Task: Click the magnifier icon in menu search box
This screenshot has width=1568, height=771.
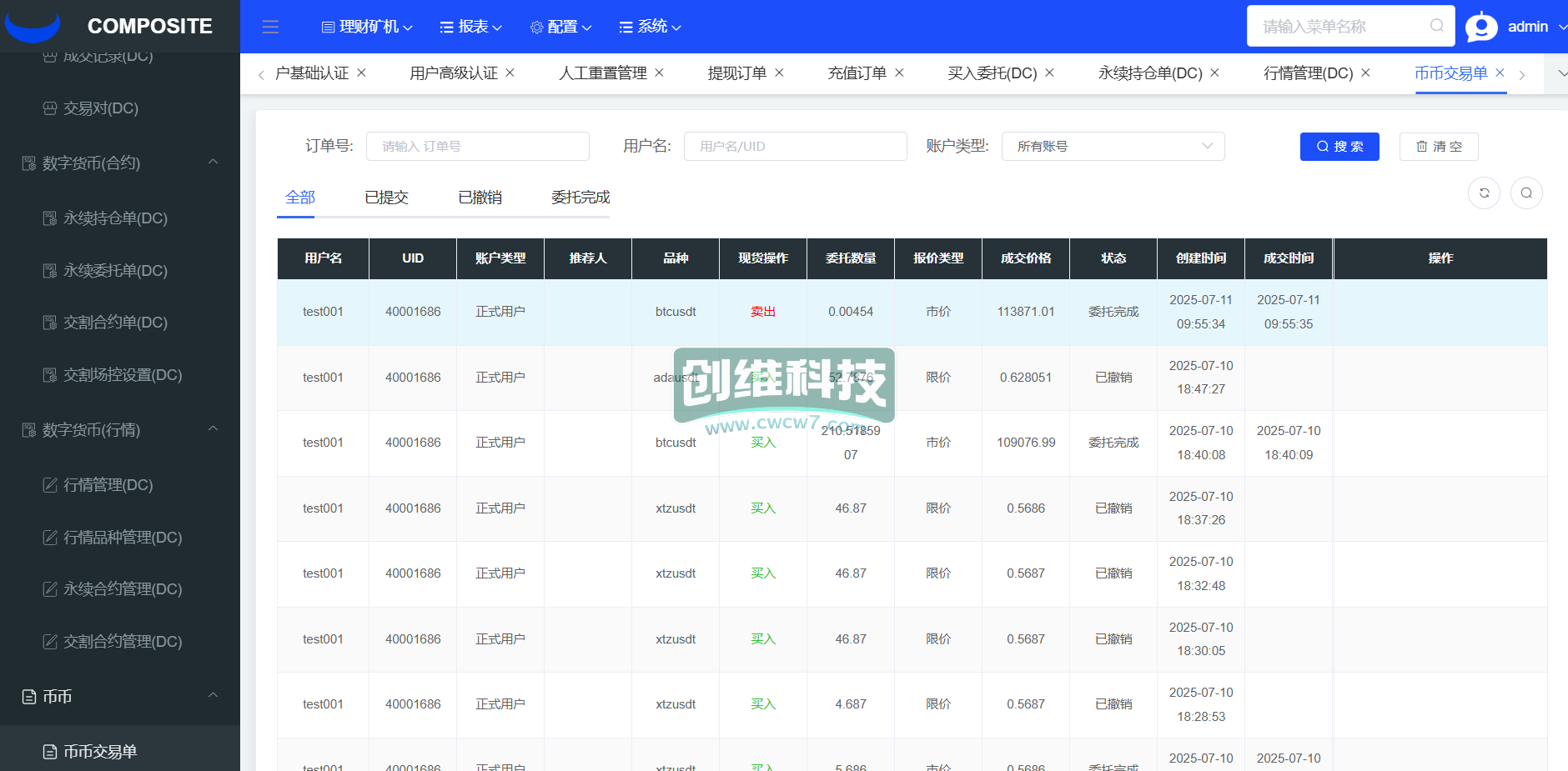Action: (1436, 26)
